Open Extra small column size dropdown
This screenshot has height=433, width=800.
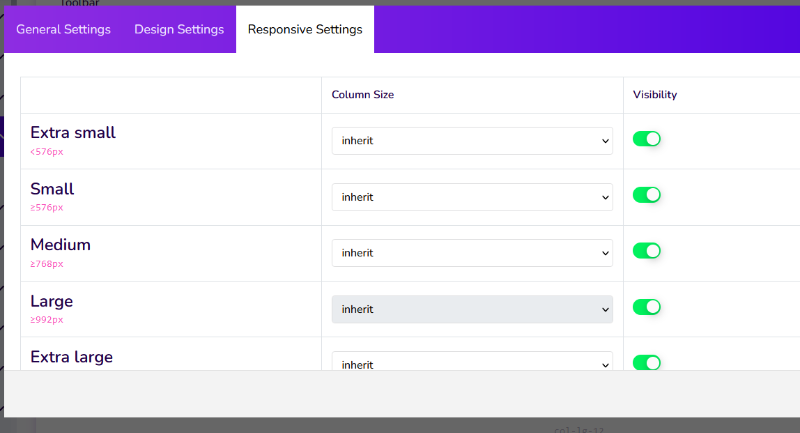click(x=472, y=141)
